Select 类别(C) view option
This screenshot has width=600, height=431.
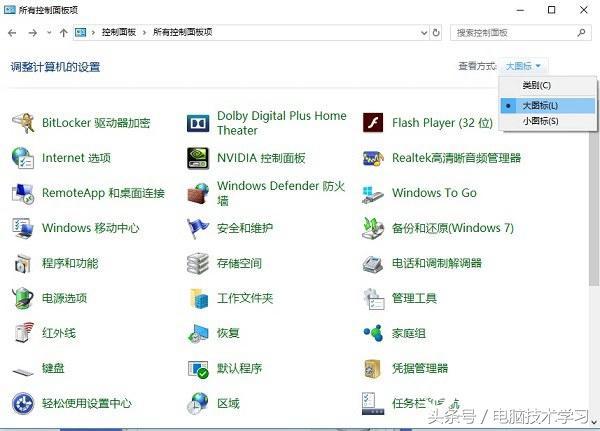pyautogui.click(x=548, y=85)
